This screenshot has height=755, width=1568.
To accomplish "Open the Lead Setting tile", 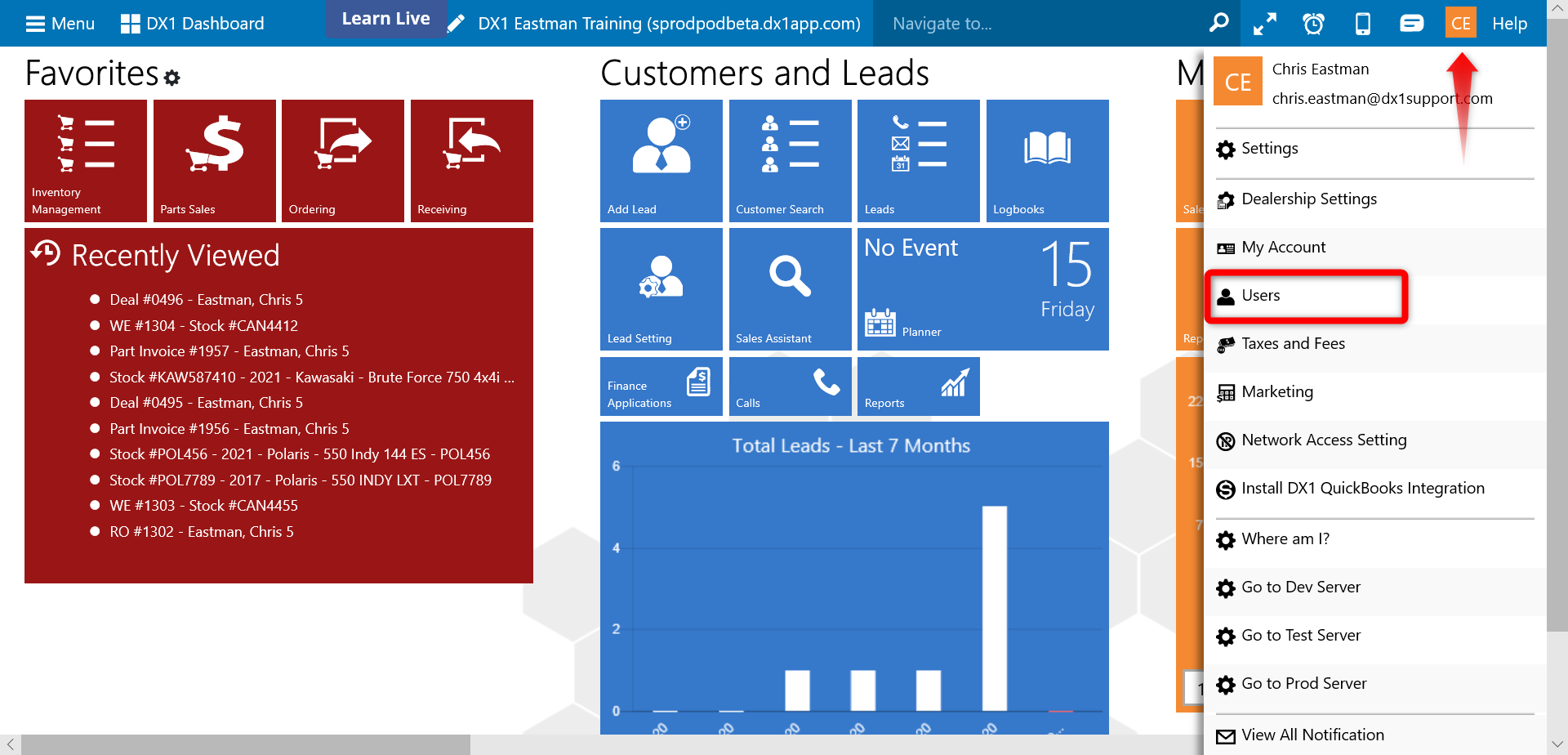I will (x=661, y=289).
